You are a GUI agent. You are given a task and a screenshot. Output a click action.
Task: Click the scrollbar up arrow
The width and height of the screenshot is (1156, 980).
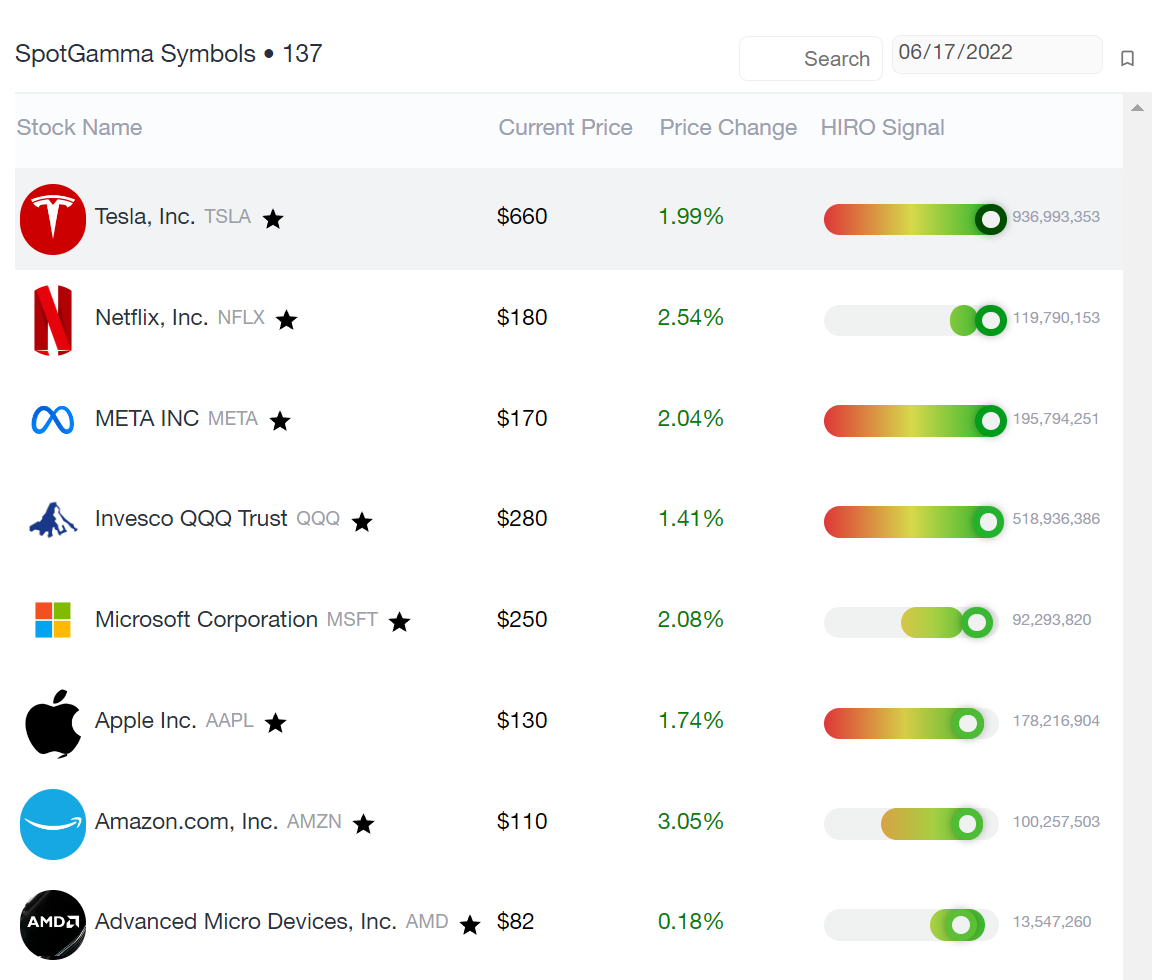tap(1138, 108)
